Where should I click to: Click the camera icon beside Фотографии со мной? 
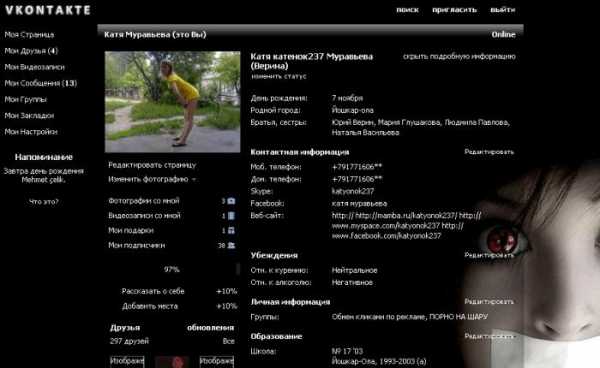[231, 201]
